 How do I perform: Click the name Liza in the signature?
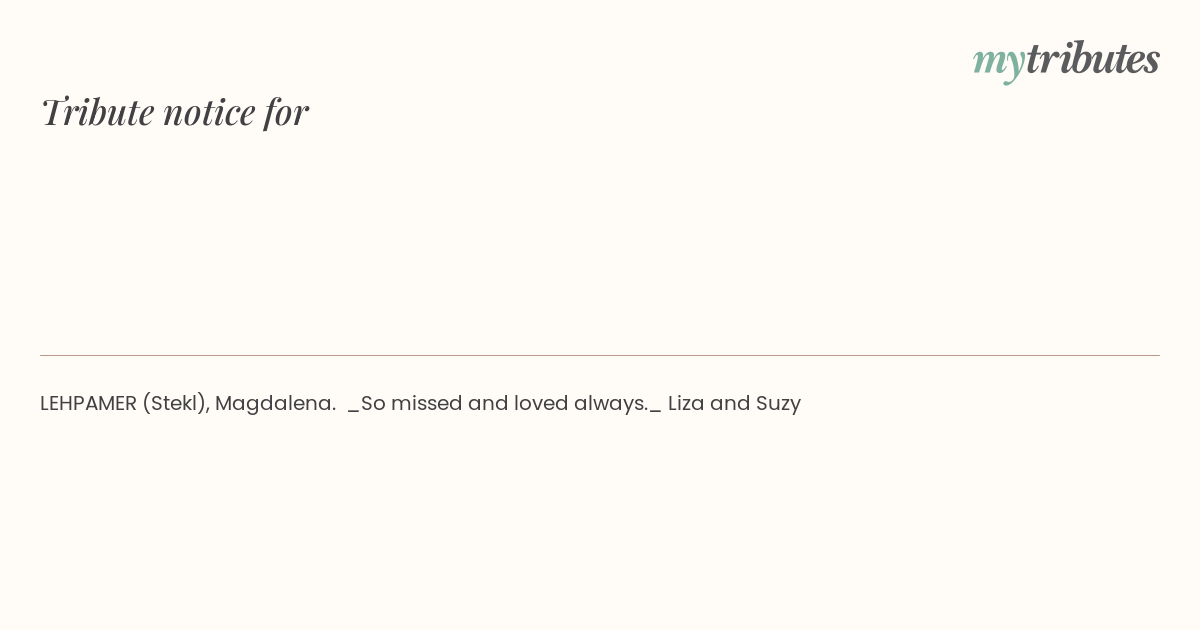tap(686, 403)
